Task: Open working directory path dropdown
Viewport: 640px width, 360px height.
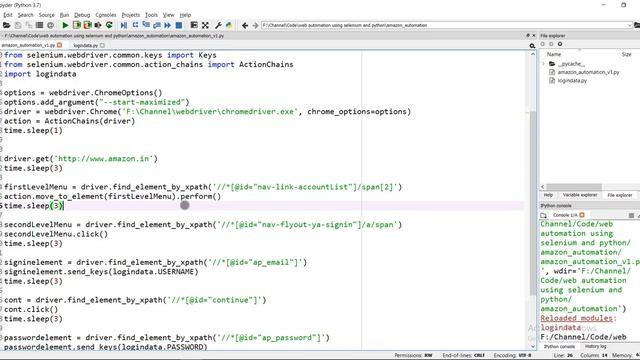Action: [x=629, y=25]
